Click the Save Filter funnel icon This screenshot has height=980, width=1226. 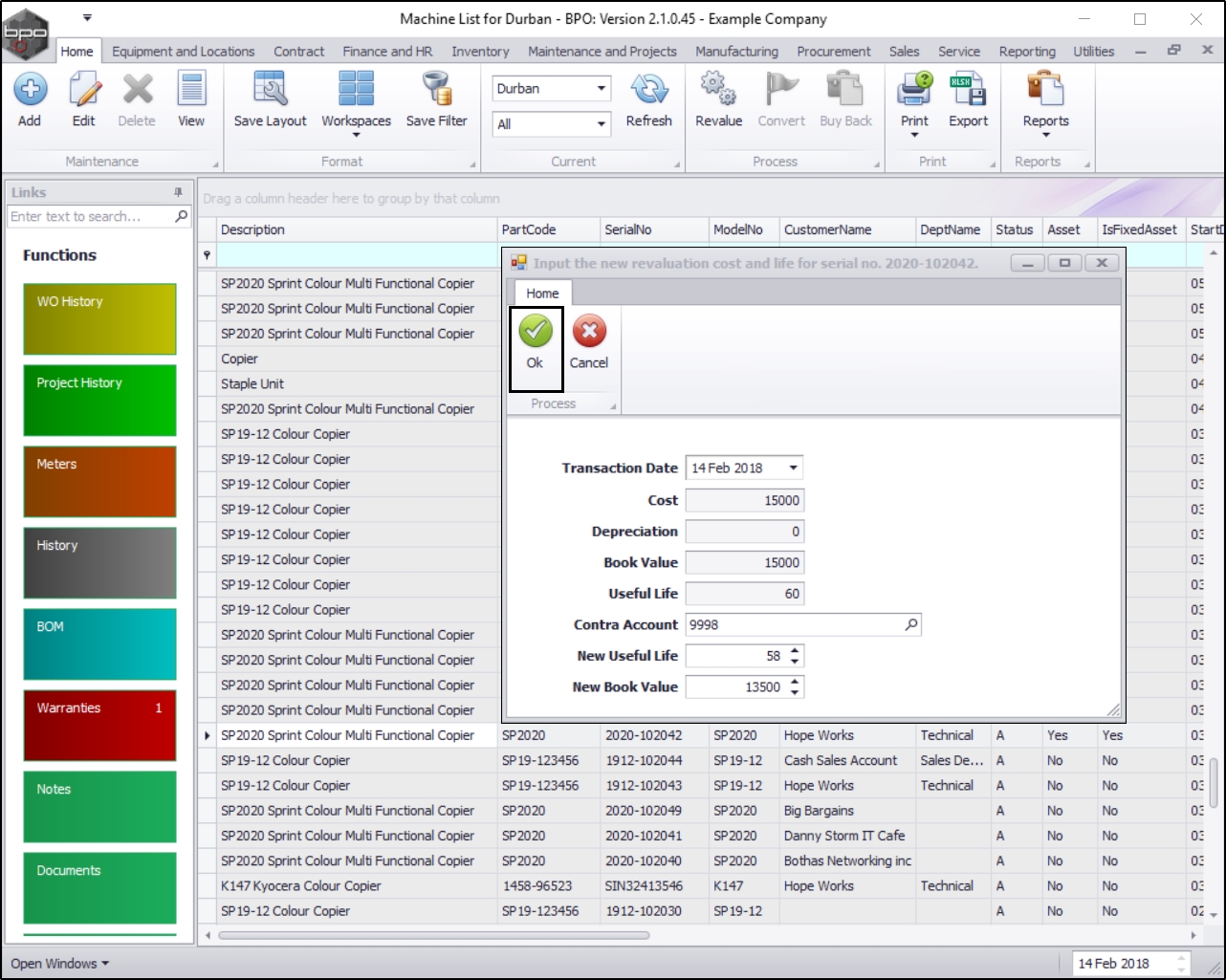[x=436, y=90]
